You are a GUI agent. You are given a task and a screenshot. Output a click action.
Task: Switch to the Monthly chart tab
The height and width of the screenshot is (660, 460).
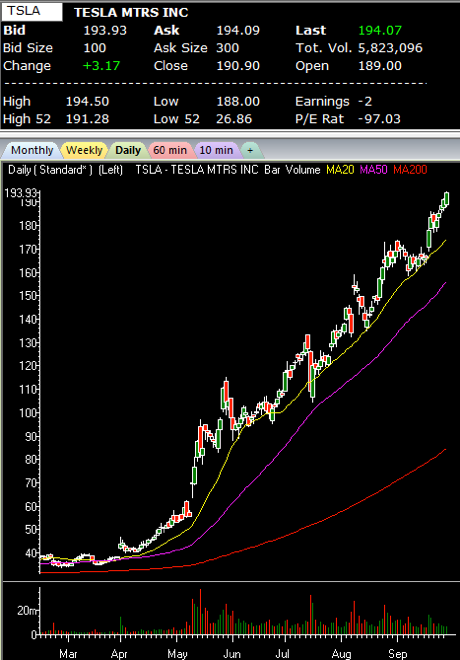(x=32, y=150)
